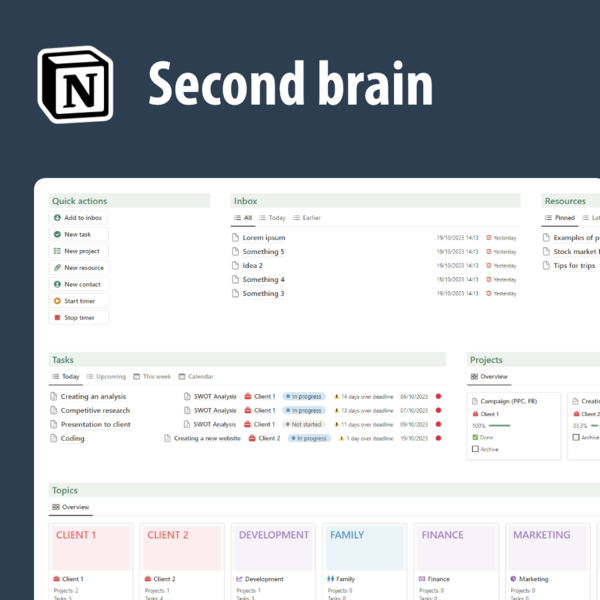Open the Coding task
The height and width of the screenshot is (600, 600).
tap(72, 438)
